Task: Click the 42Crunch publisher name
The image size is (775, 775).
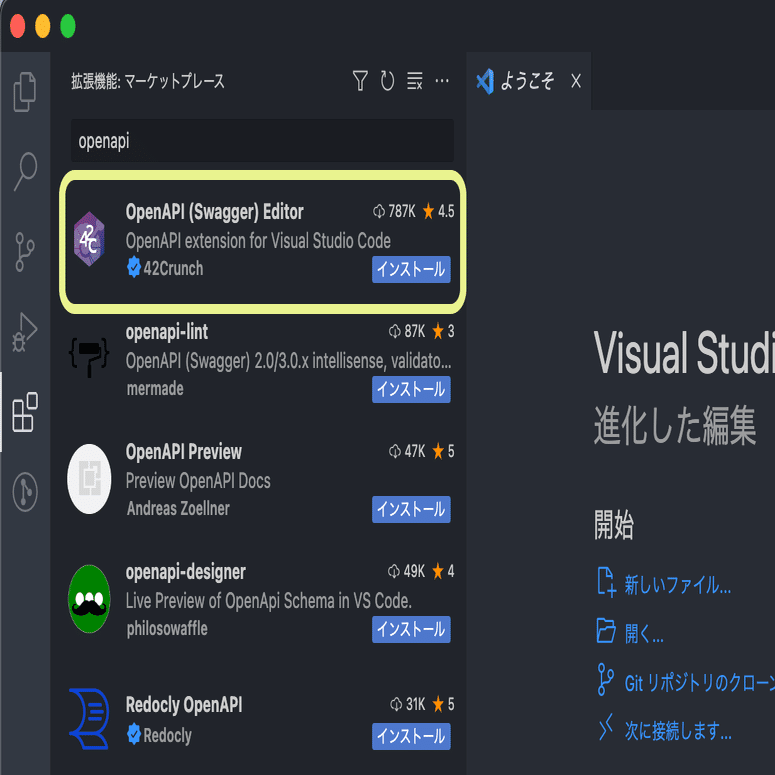Action: click(x=173, y=268)
